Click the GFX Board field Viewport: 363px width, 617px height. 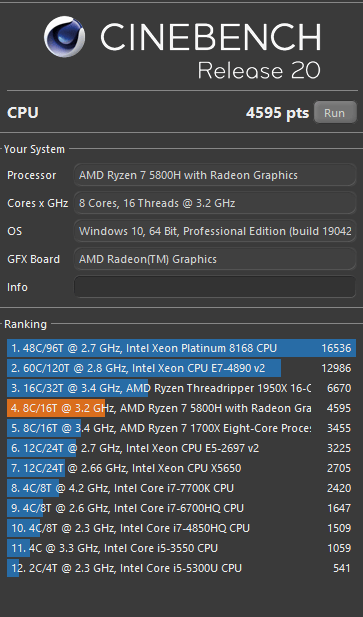tap(215, 259)
